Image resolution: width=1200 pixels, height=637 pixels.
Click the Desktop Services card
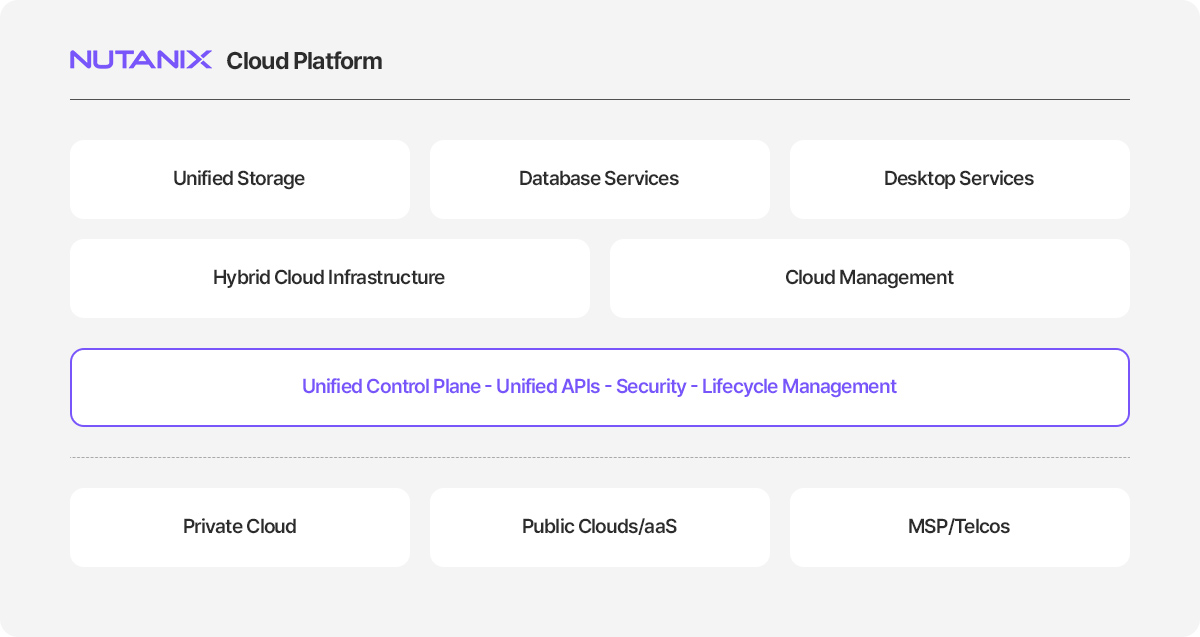tap(960, 179)
